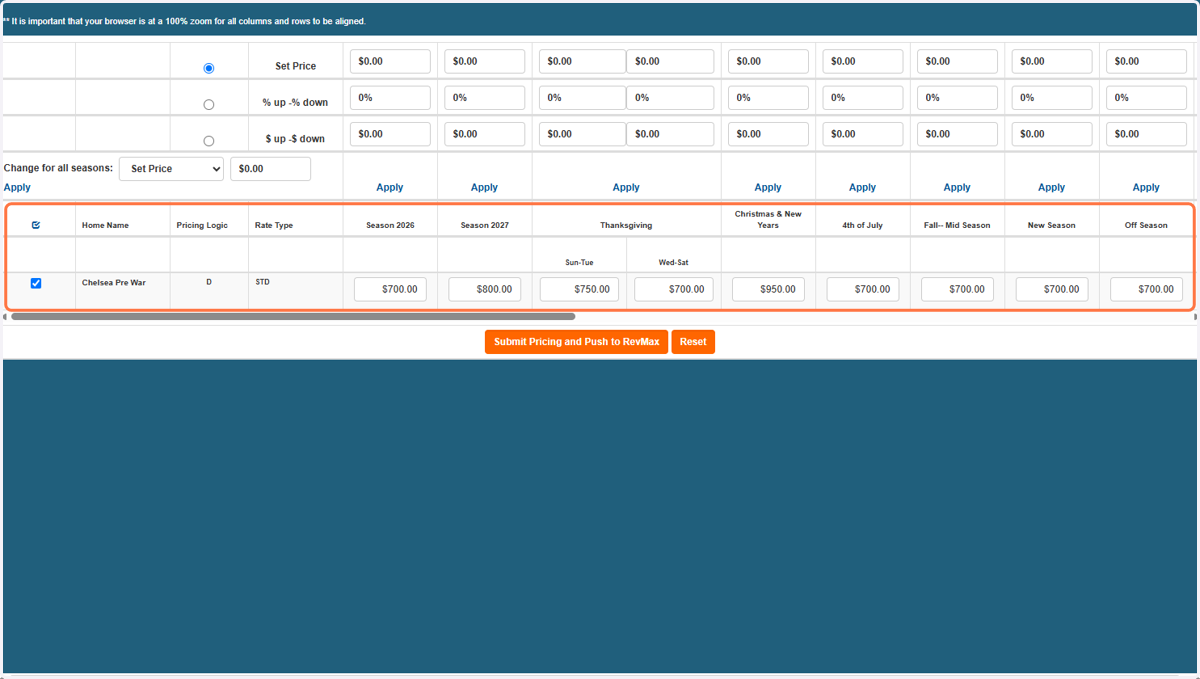Click Chelsea Pre War Wed-Sat price $700.00

tap(673, 289)
